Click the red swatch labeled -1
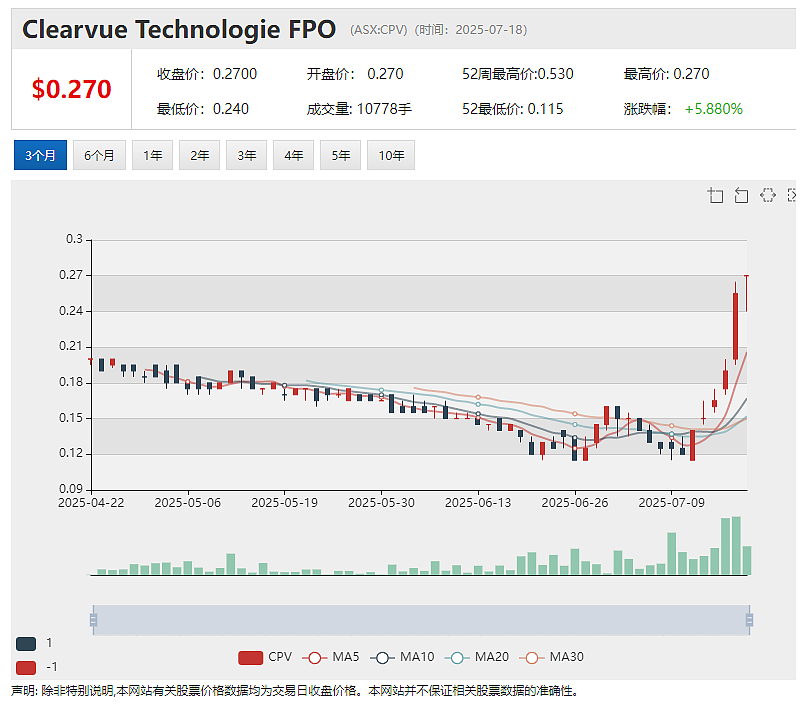The height and width of the screenshot is (710, 805). [x=26, y=667]
